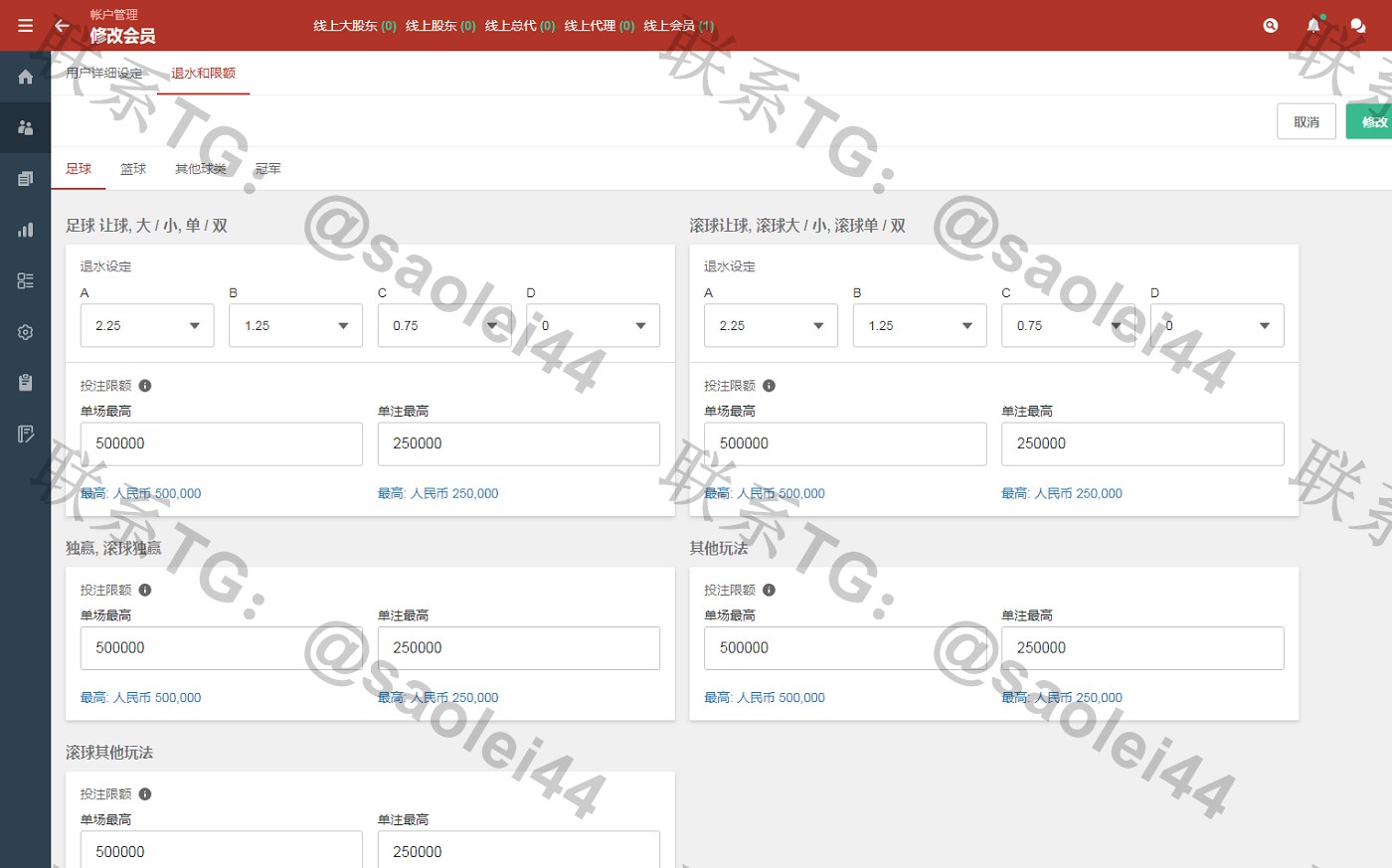
Task: Select the 冠军 tab
Action: click(x=267, y=169)
